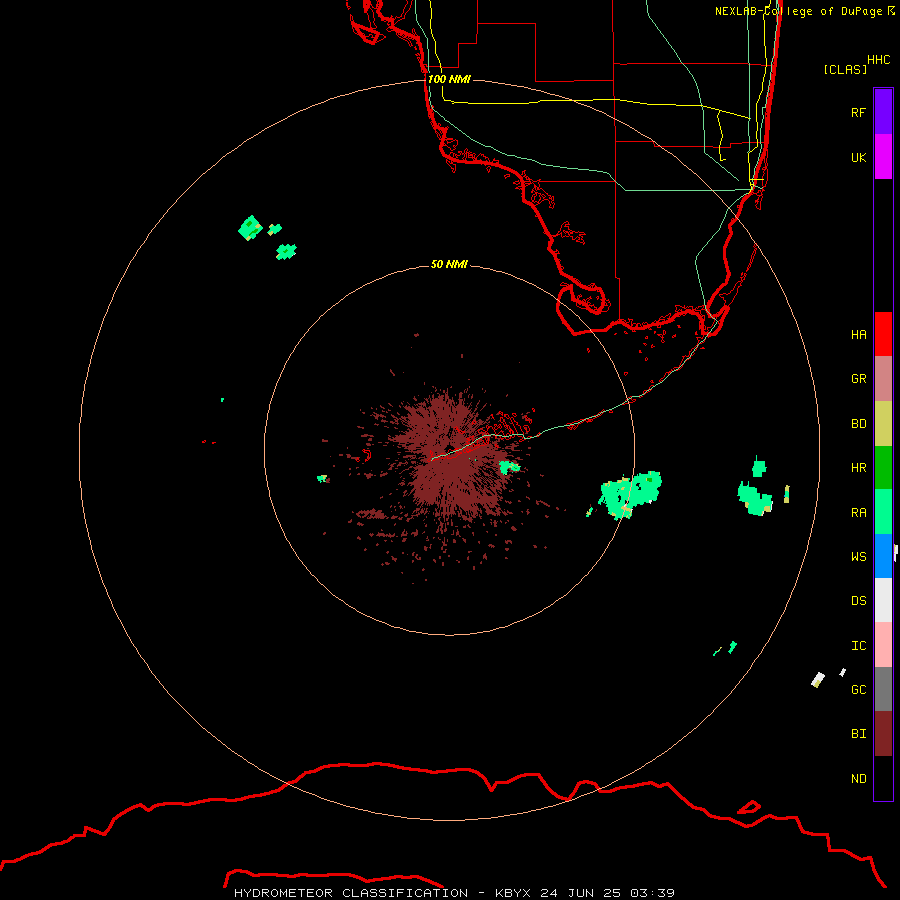Pick the HR dark green legend swatch

[883, 468]
